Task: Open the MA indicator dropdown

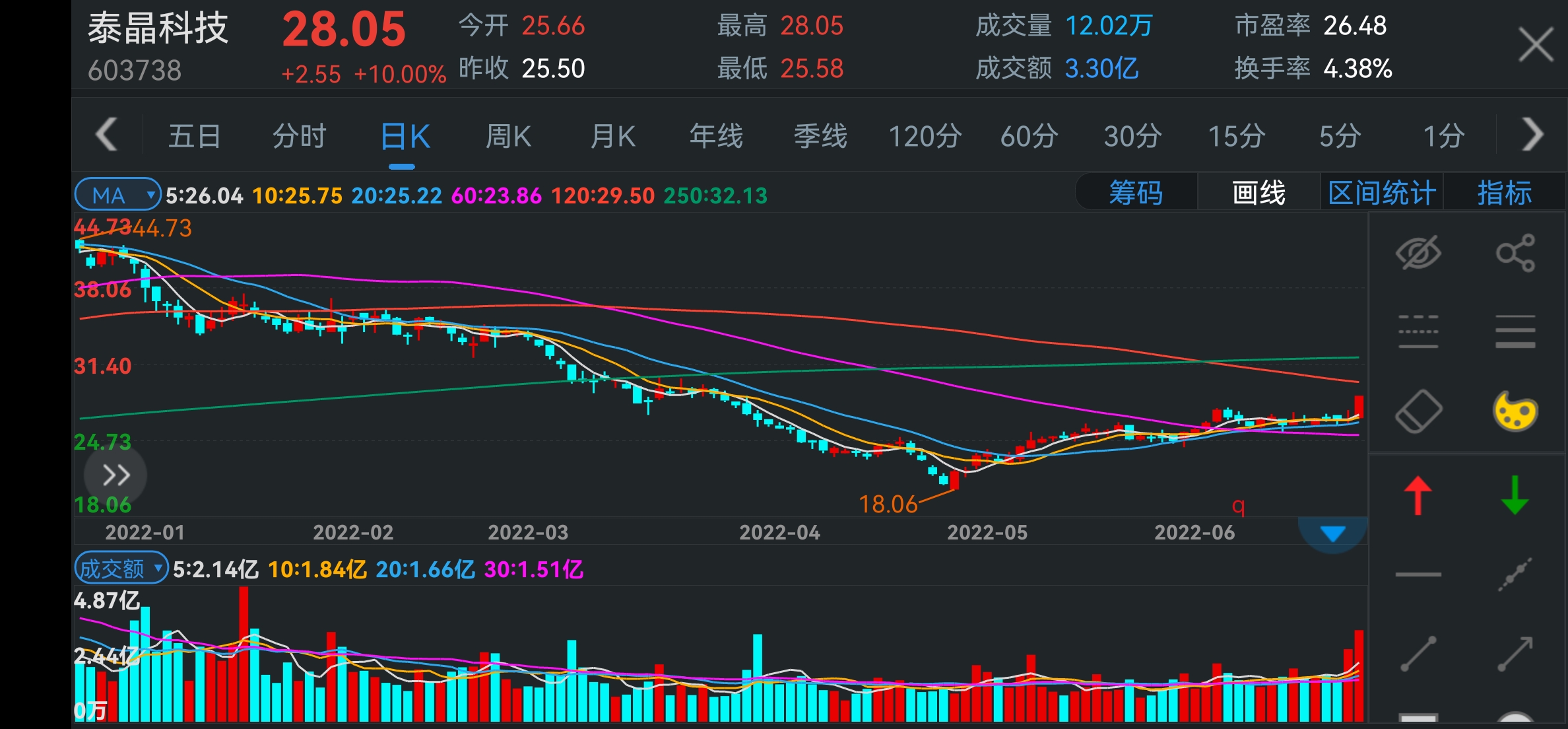Action: click(x=117, y=195)
